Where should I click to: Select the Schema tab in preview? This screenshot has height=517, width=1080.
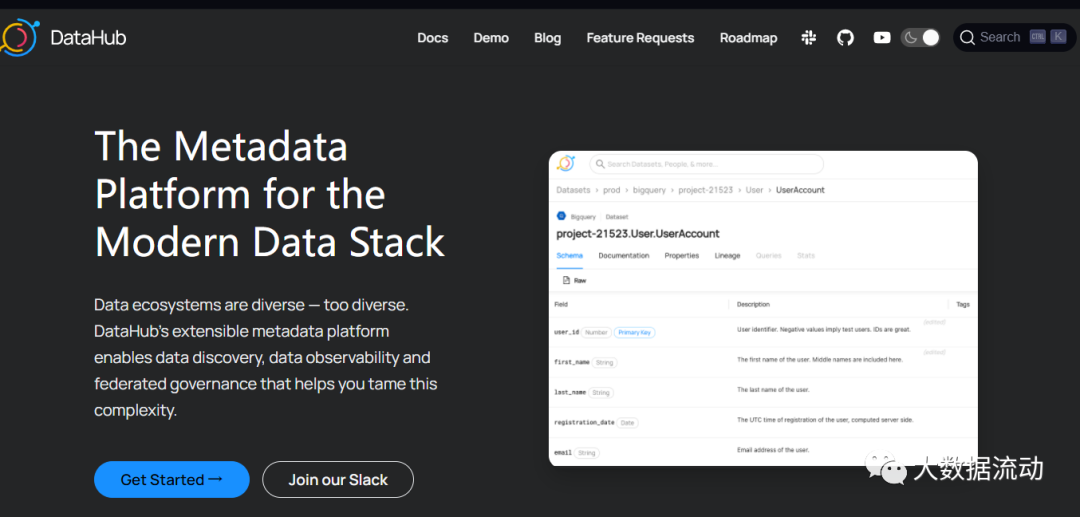570,255
